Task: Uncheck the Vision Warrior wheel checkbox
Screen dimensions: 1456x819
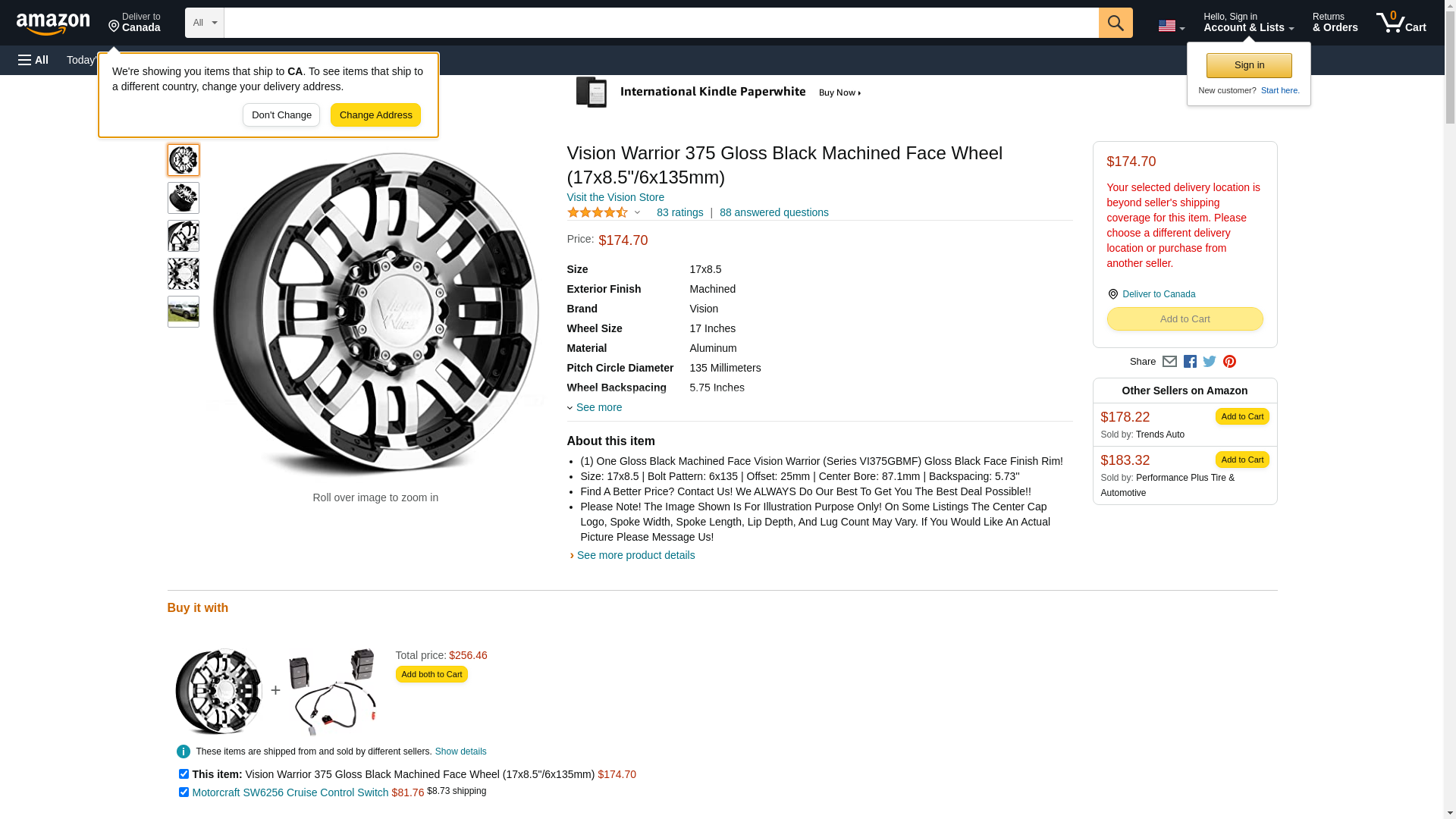Action: coord(184,774)
